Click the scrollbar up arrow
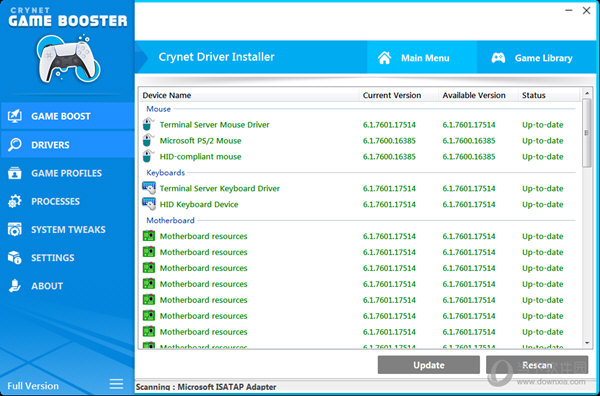Image resolution: width=600 pixels, height=396 pixels. pyautogui.click(x=587, y=93)
